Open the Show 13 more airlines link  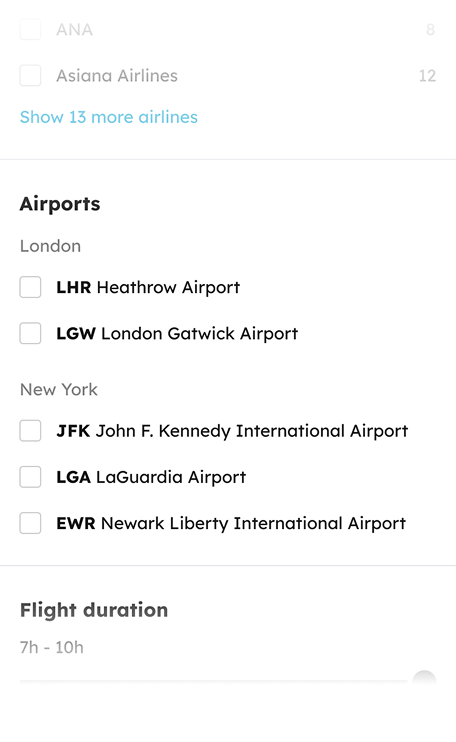(x=109, y=117)
